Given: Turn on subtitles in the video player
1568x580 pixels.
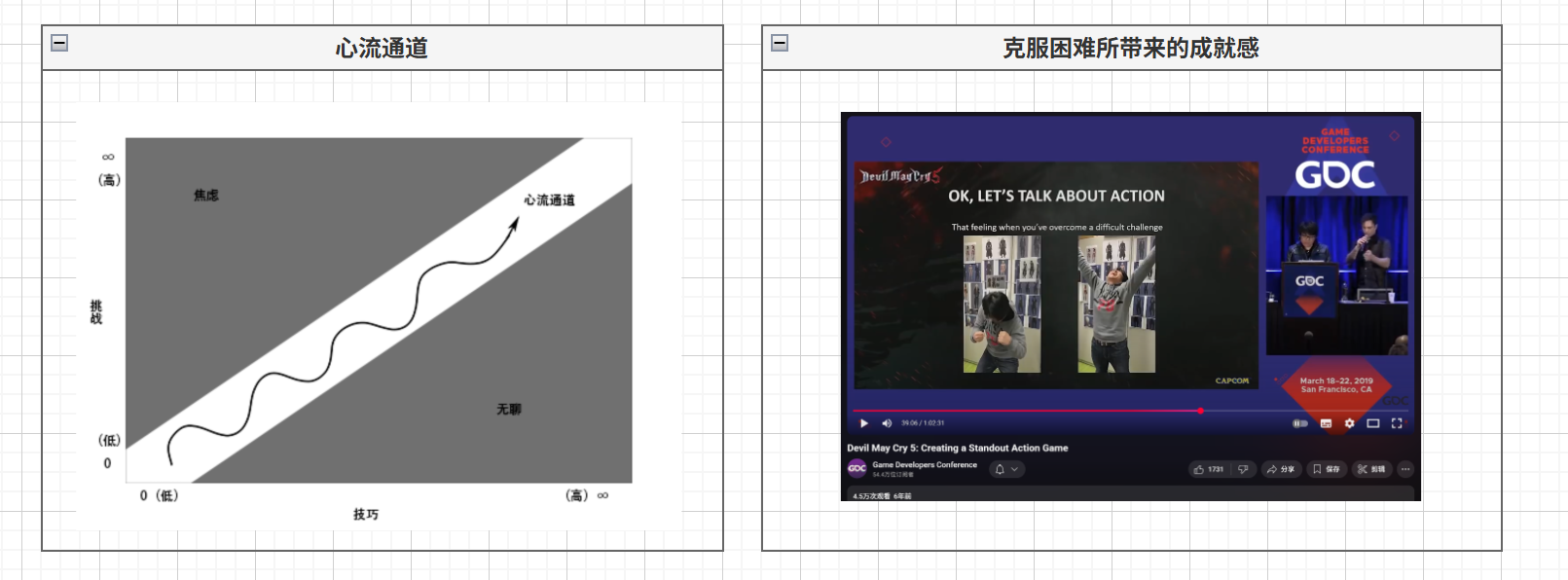Looking at the screenshot, I should pyautogui.click(x=1326, y=423).
